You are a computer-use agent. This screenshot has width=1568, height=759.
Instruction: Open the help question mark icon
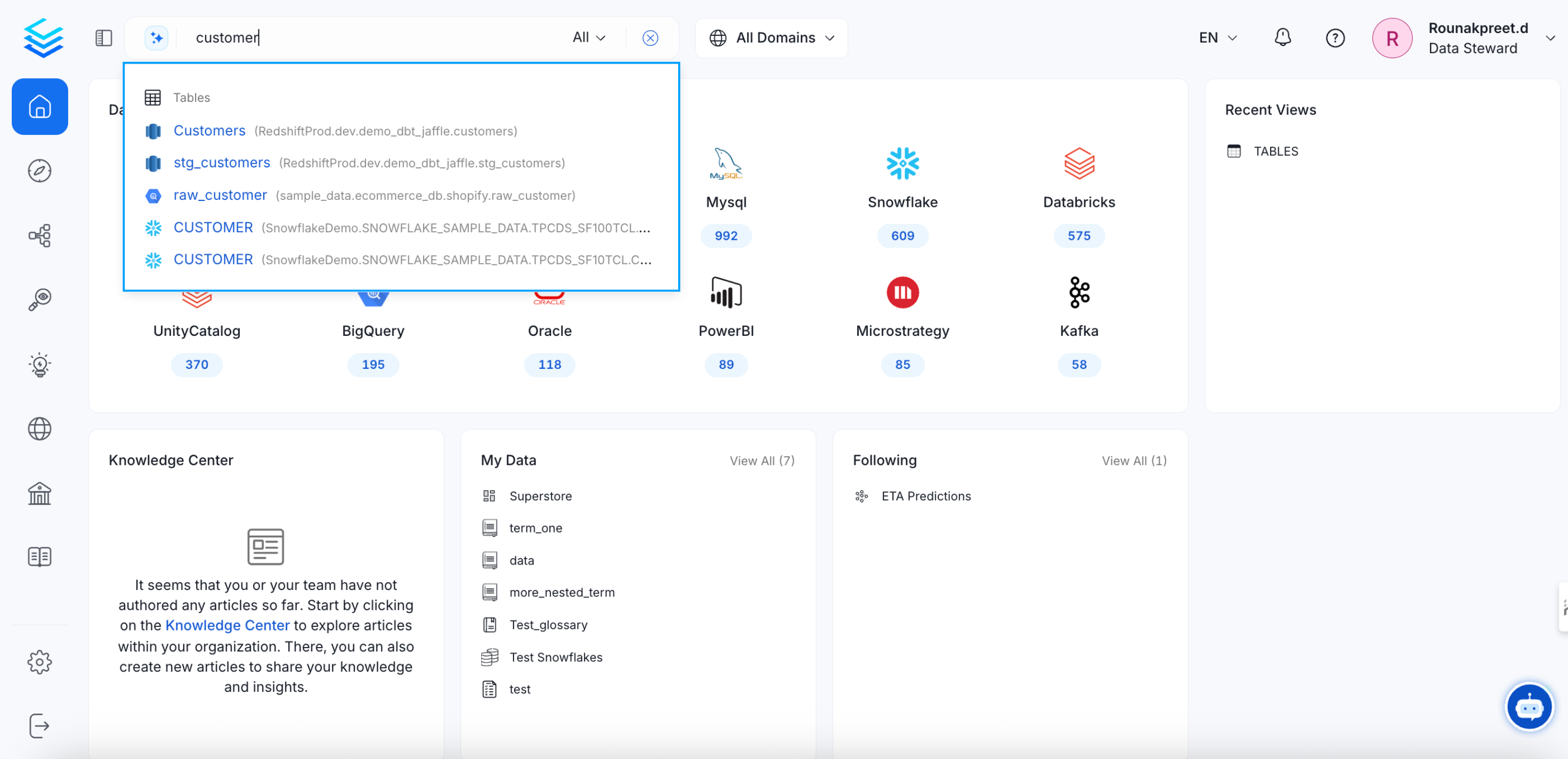1334,38
